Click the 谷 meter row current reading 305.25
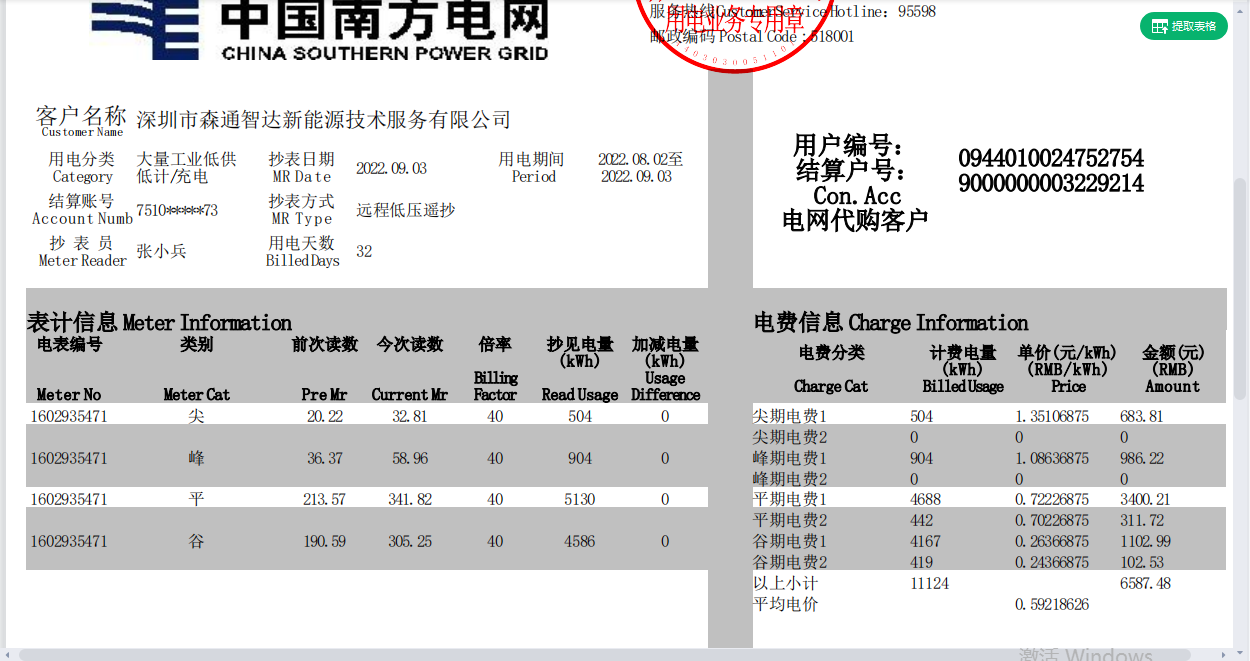Screen dimensions: 1250x661 (x=410, y=541)
